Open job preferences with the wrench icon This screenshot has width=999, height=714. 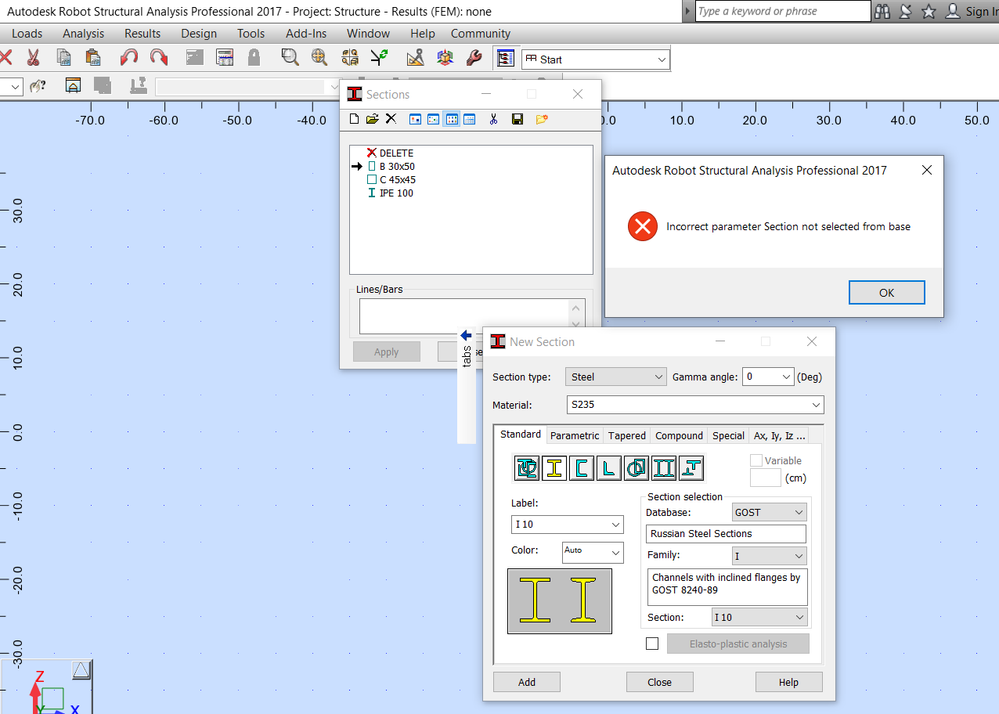[474, 58]
